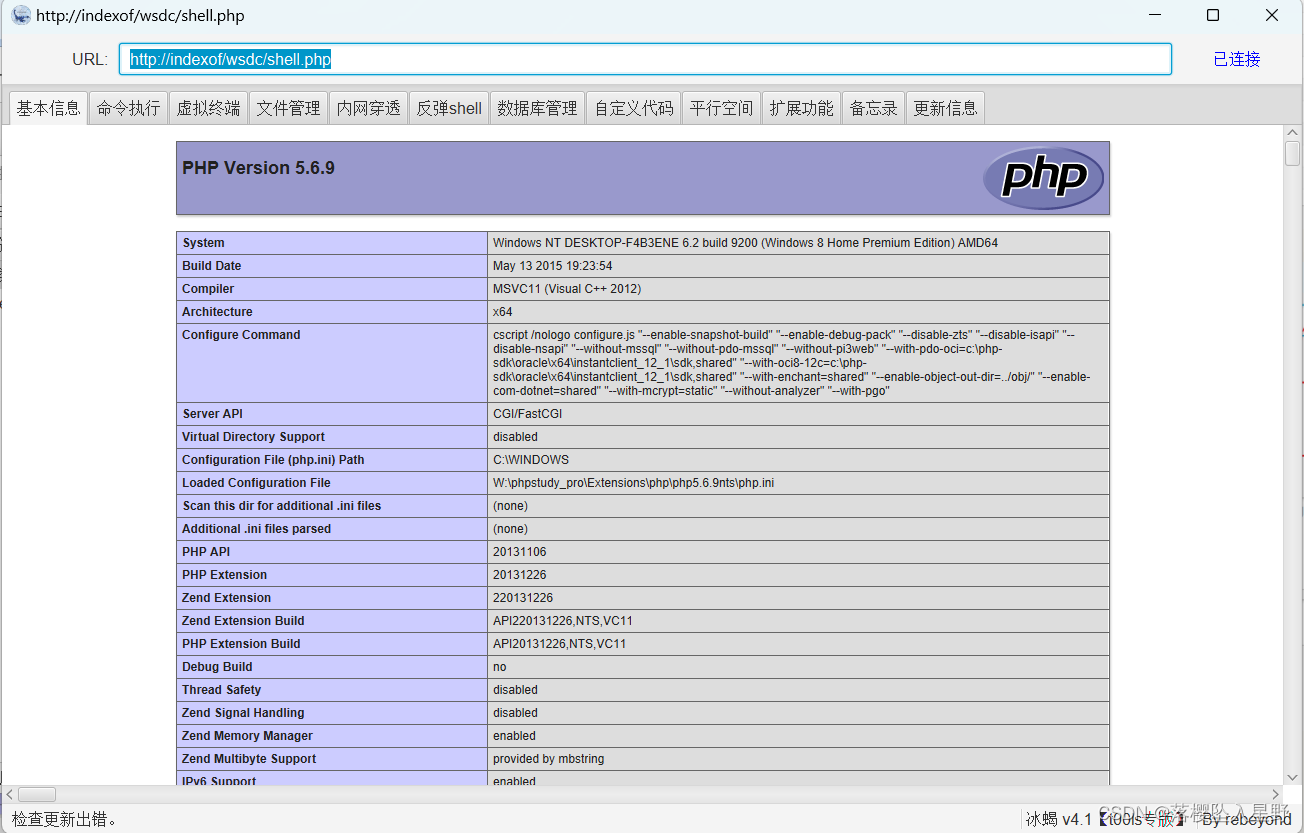Open the 反弹shell tab
The image size is (1304, 833).
449,108
